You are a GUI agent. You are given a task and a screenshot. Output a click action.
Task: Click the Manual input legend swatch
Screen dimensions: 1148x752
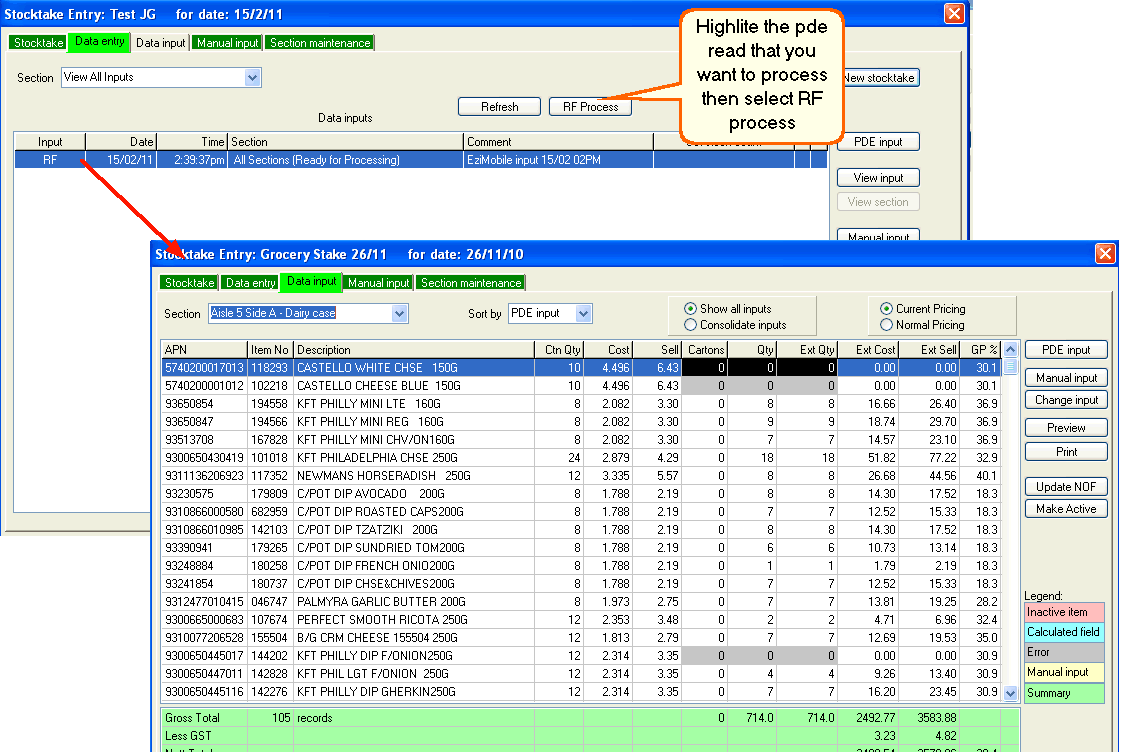tap(1065, 672)
